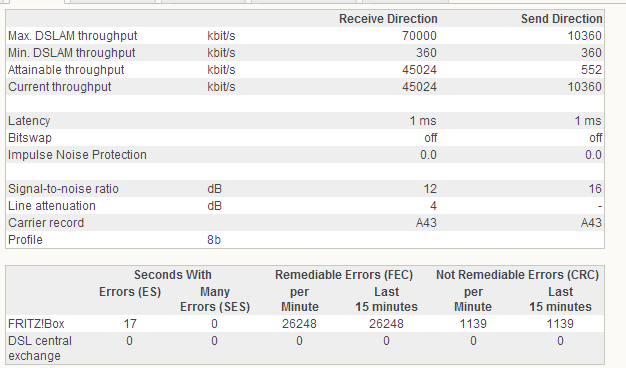This screenshot has width=626, height=368.
Task: Click Carrier record send direction value A43
Action: click(x=591, y=223)
